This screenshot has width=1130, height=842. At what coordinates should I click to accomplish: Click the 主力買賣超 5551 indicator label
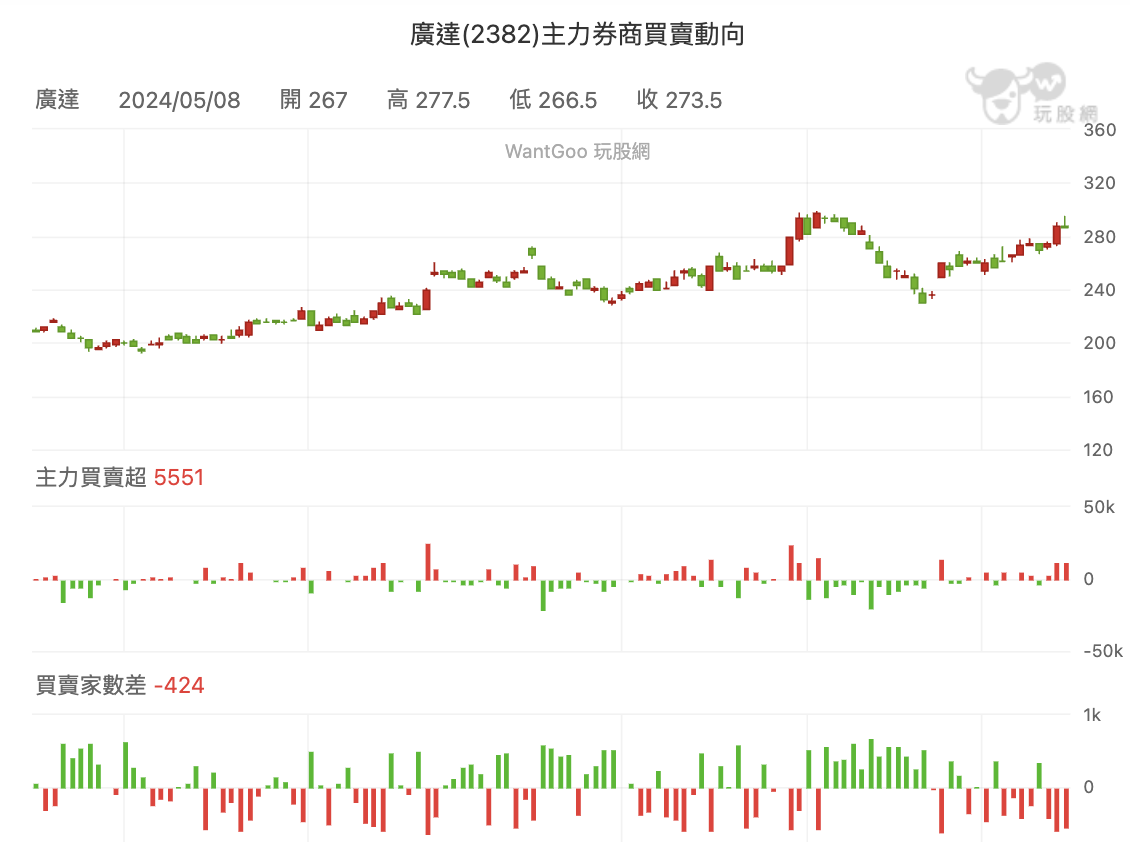click(120, 477)
